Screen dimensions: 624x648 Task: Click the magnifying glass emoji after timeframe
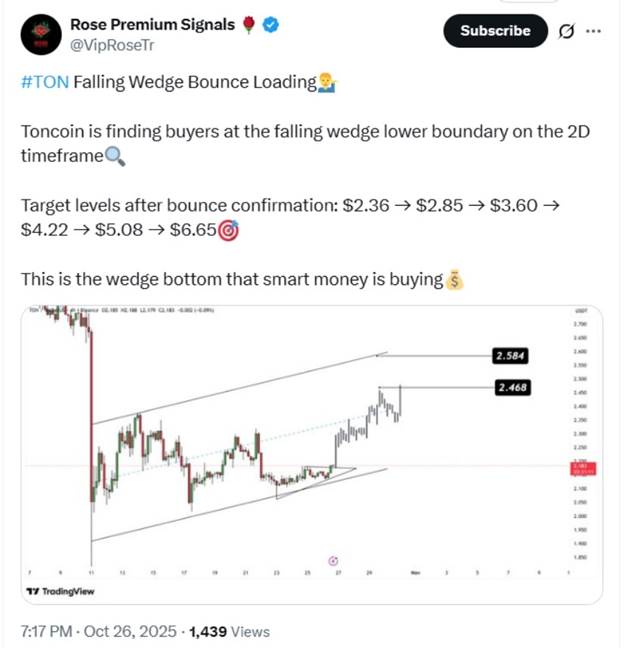click(x=115, y=157)
